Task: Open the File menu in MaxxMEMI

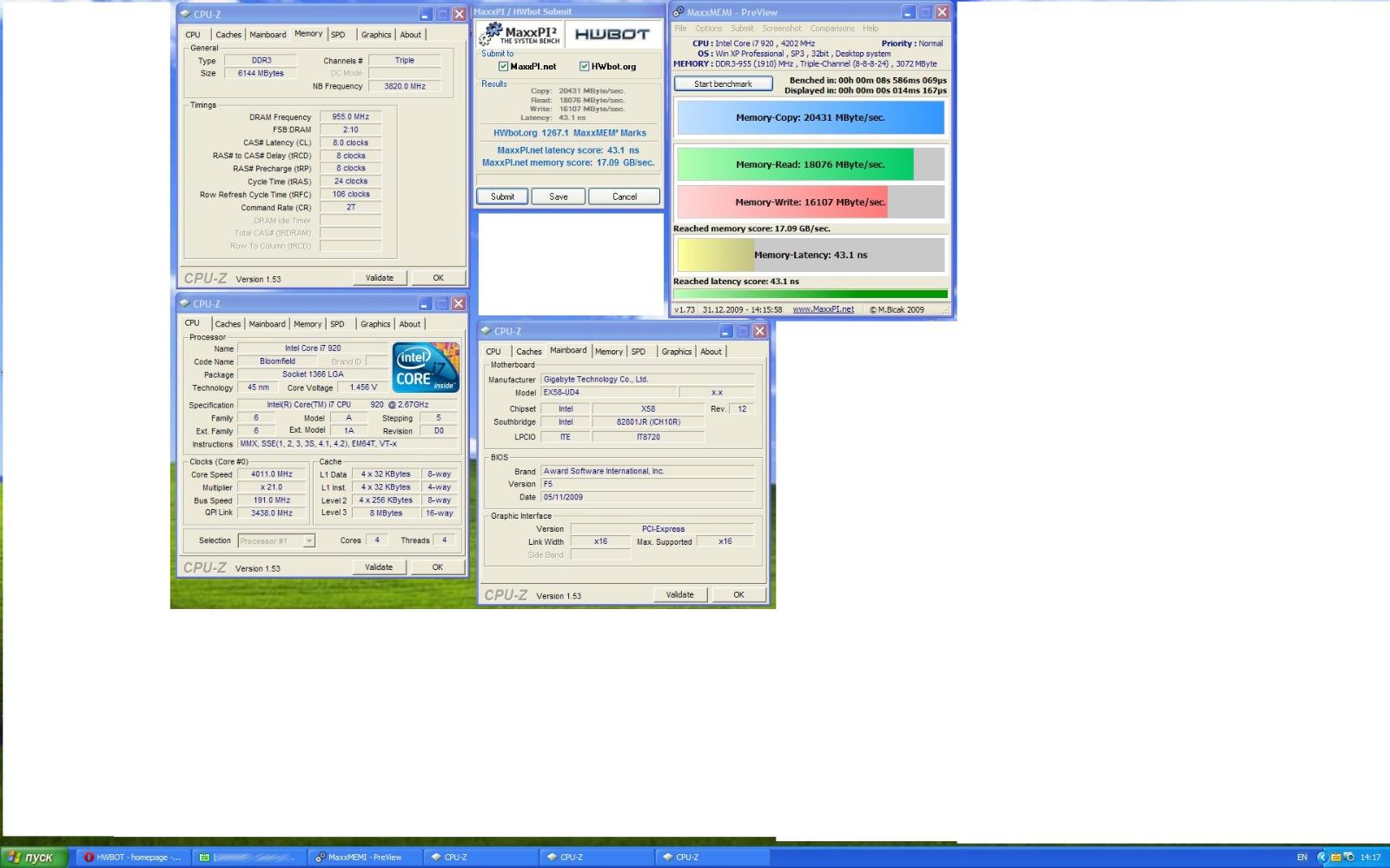Action: pos(681,29)
